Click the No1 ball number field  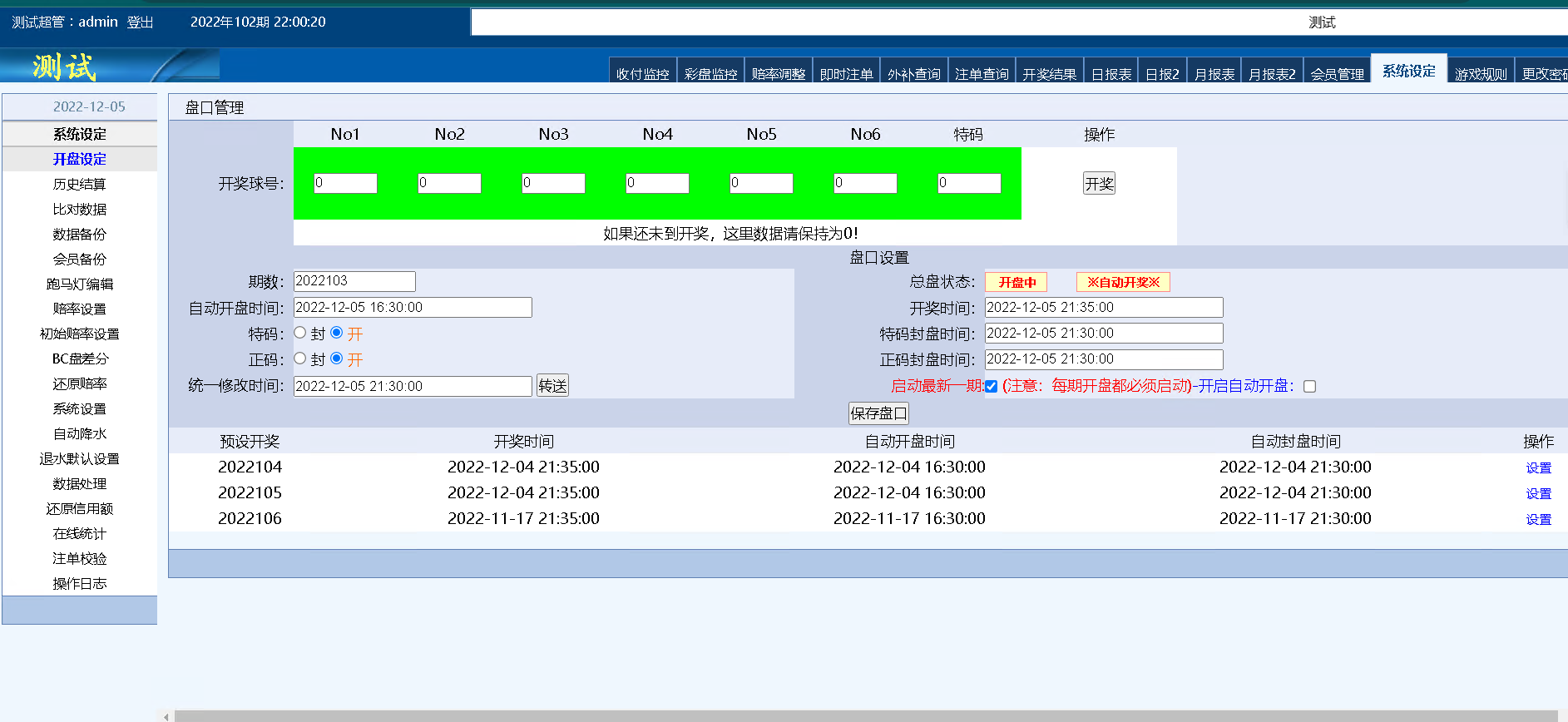pos(345,183)
